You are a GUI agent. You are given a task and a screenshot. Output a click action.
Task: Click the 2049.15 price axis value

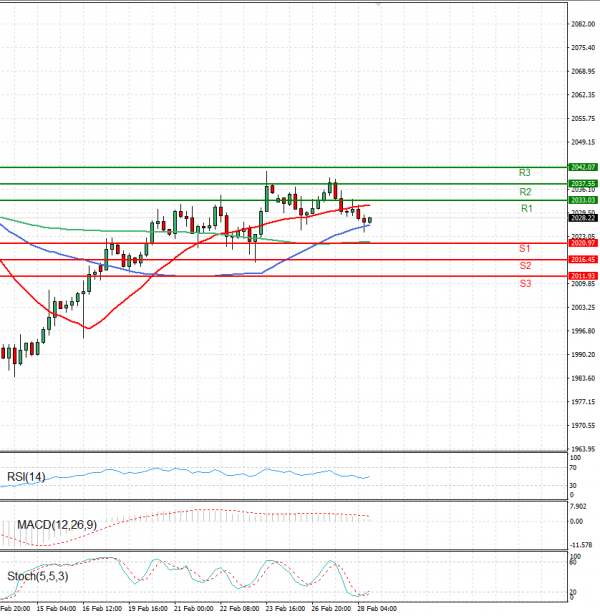tap(583, 142)
